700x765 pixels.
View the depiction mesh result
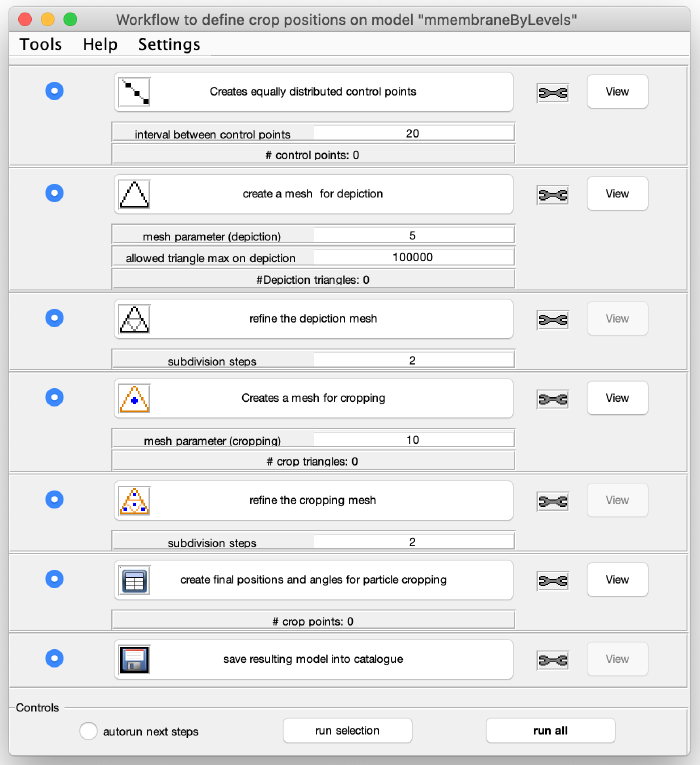tap(618, 194)
